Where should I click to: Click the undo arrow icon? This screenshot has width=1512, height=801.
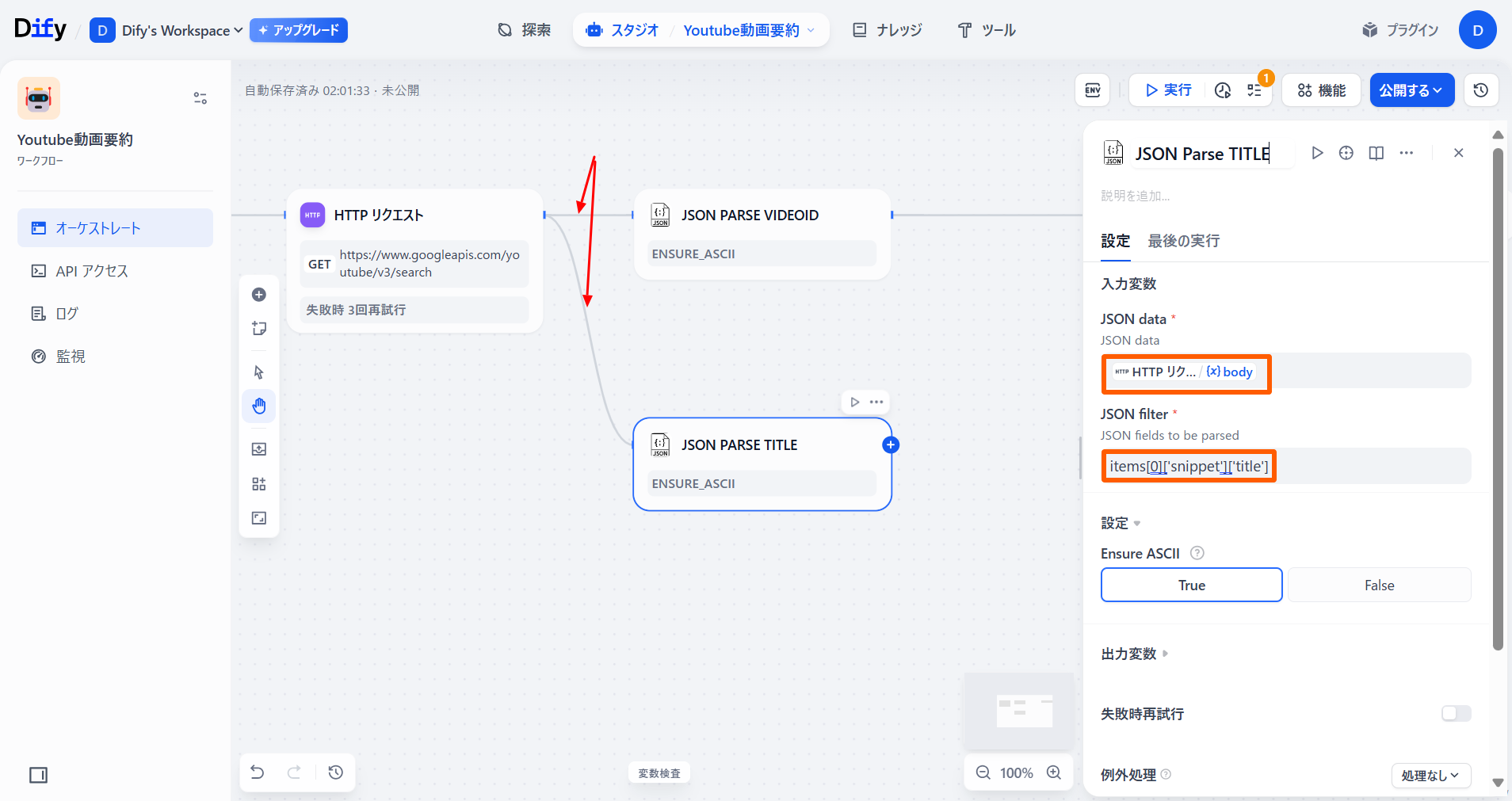tap(258, 772)
